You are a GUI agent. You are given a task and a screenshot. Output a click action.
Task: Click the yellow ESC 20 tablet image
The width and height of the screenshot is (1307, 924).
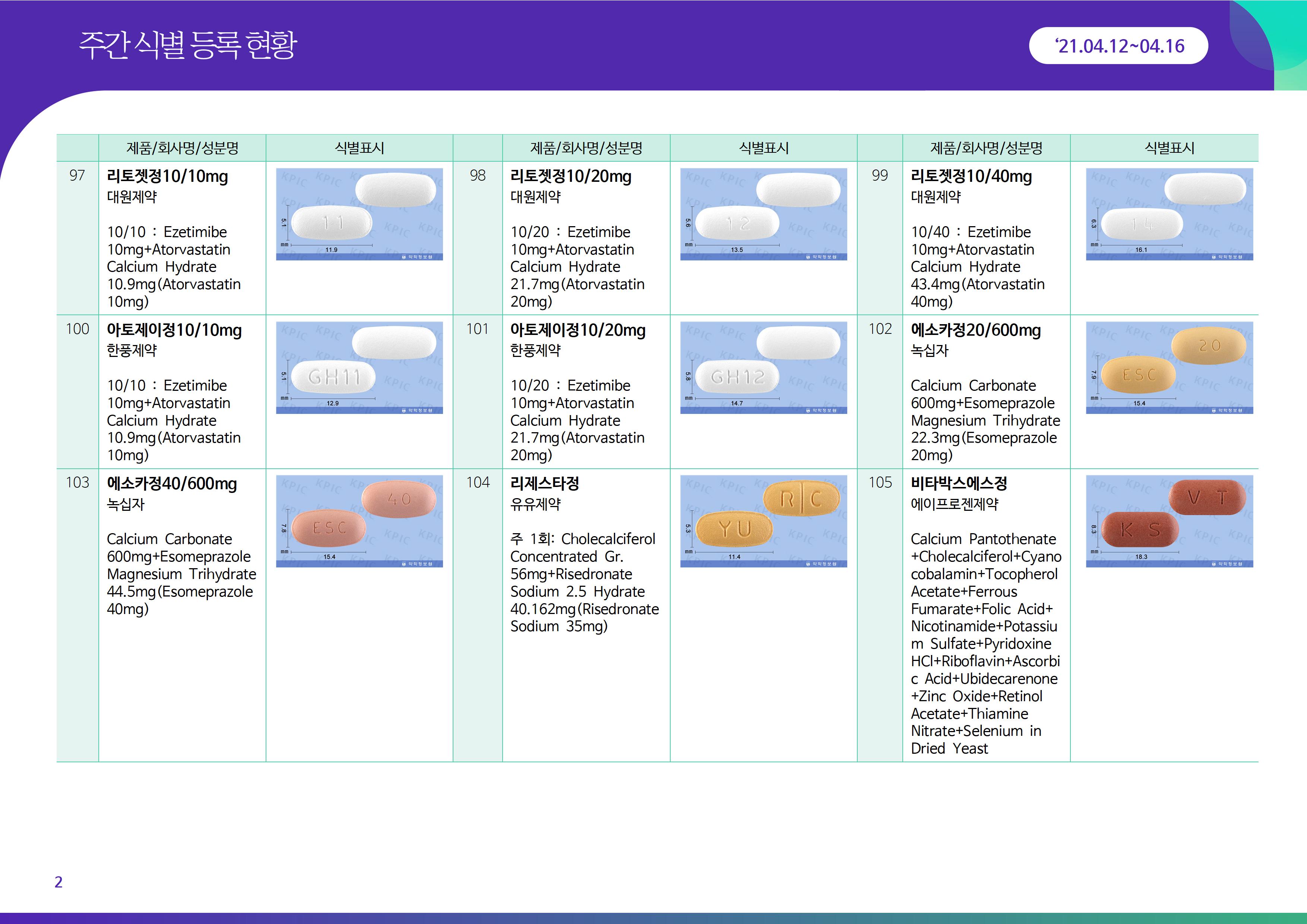[x=1169, y=368]
